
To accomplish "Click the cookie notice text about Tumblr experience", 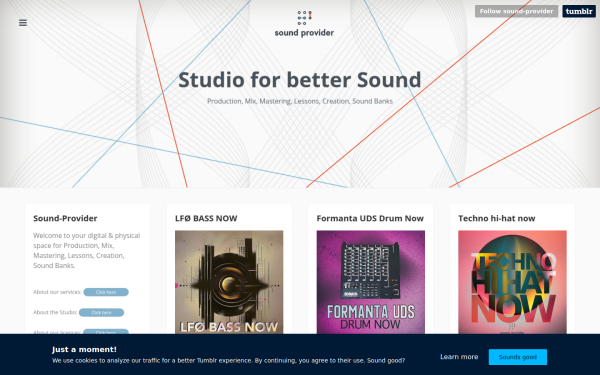I will pos(228,360).
